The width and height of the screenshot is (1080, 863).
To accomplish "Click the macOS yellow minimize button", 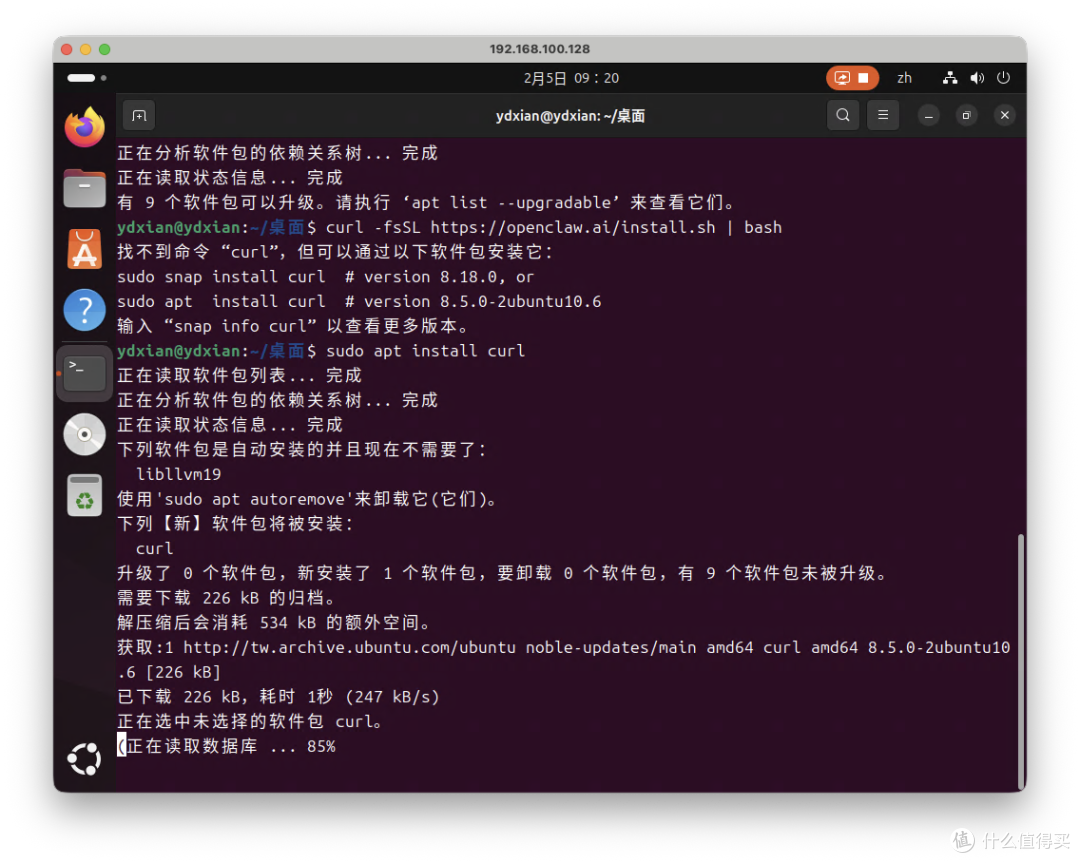I will click(x=85, y=49).
